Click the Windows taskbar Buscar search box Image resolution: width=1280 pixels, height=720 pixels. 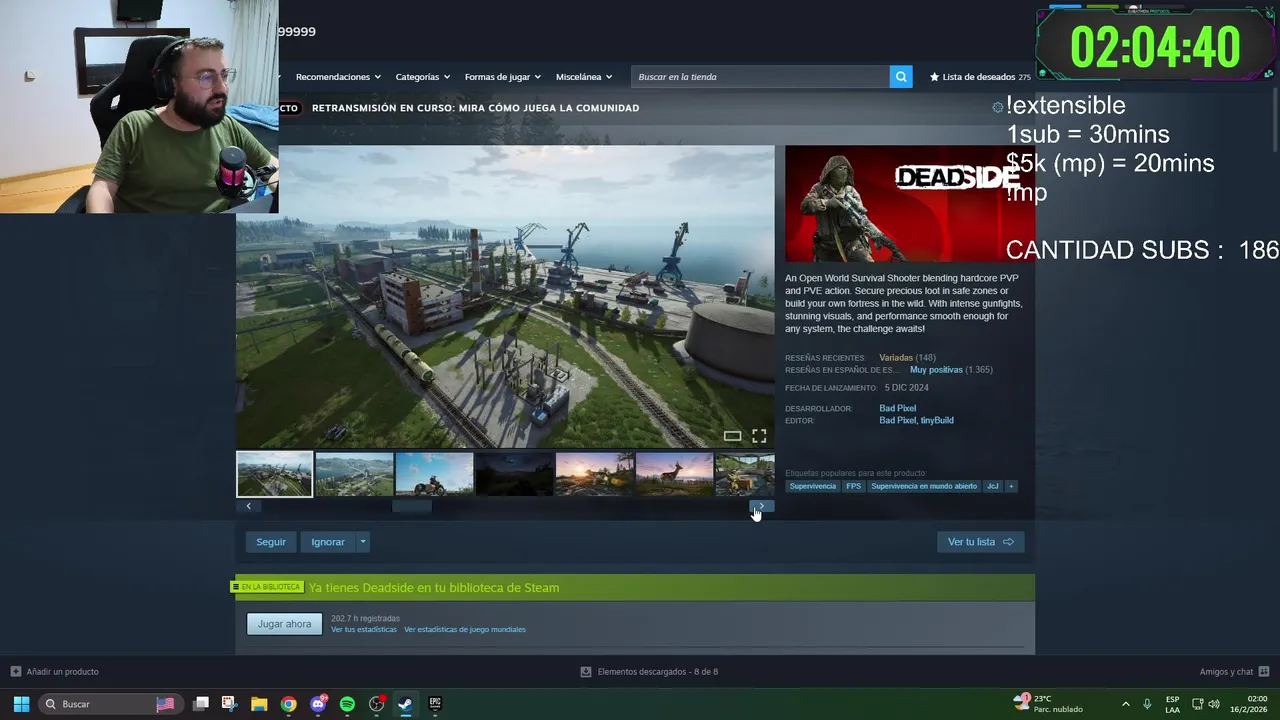coord(109,704)
